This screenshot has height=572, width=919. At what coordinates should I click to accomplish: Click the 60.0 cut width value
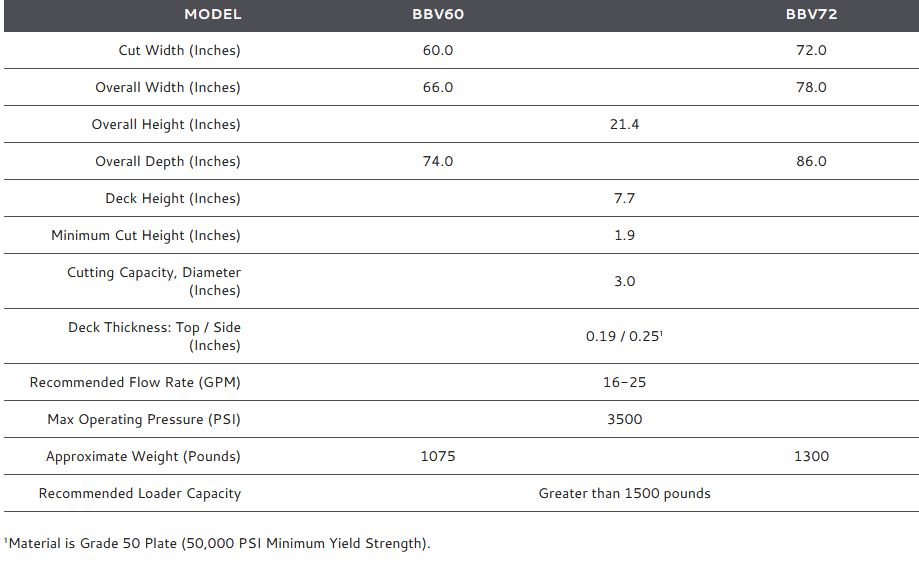click(438, 50)
